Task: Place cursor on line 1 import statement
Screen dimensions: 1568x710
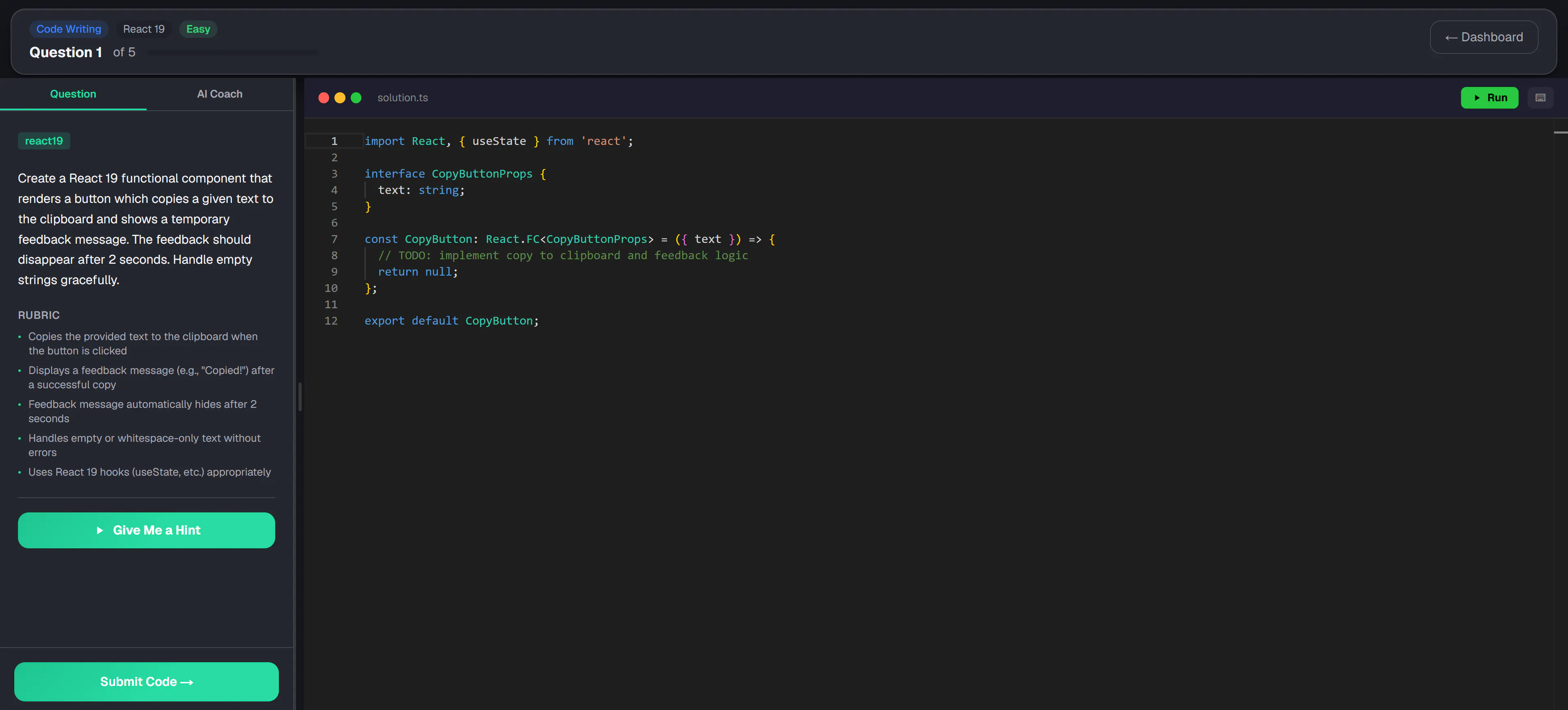Action: tap(499, 141)
